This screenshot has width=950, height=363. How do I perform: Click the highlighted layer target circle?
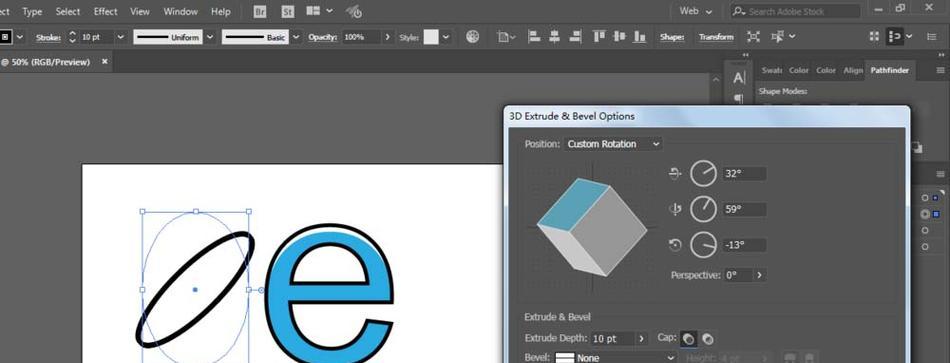(925, 214)
